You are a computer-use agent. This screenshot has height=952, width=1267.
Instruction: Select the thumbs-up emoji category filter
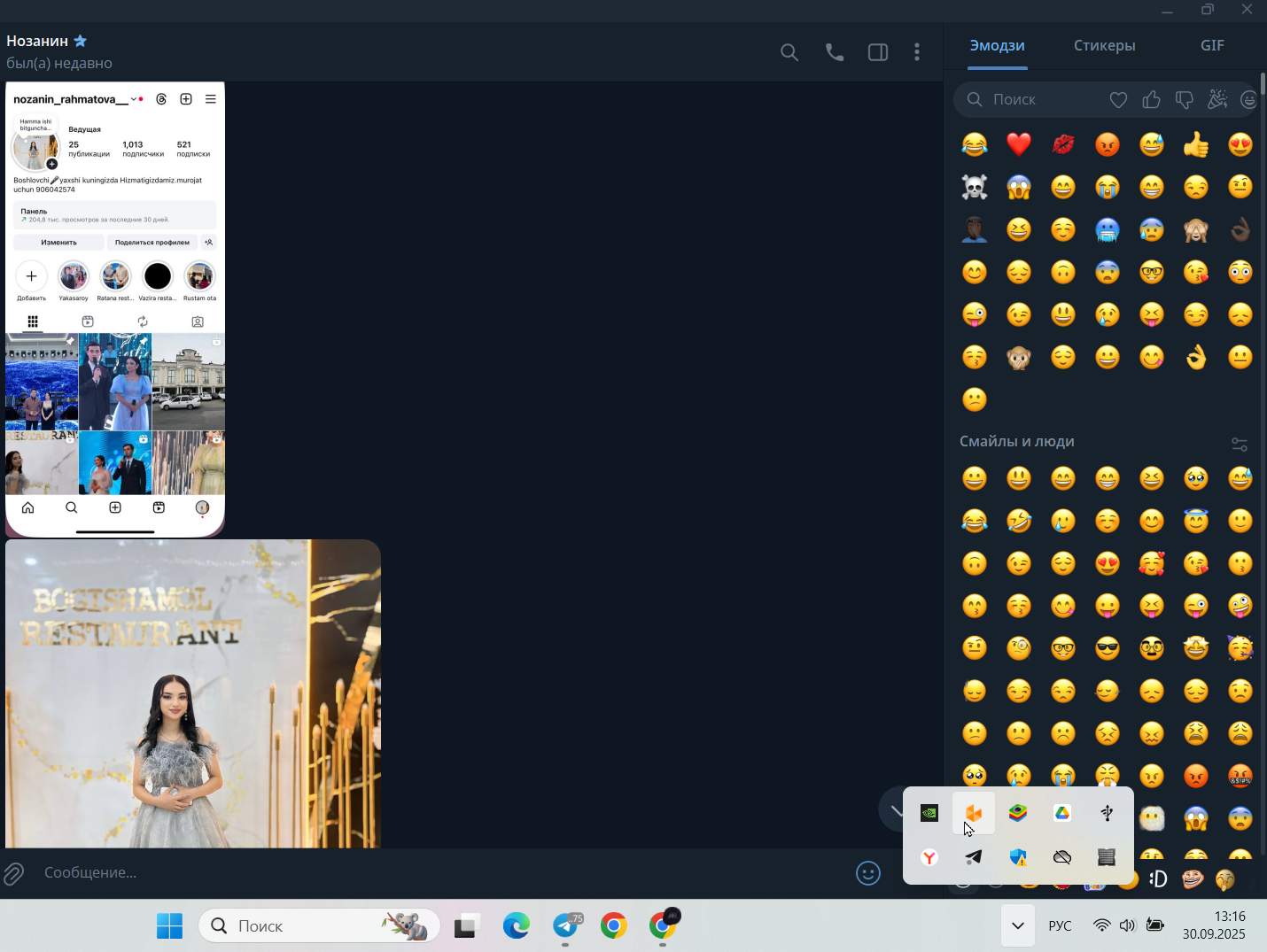(1151, 100)
